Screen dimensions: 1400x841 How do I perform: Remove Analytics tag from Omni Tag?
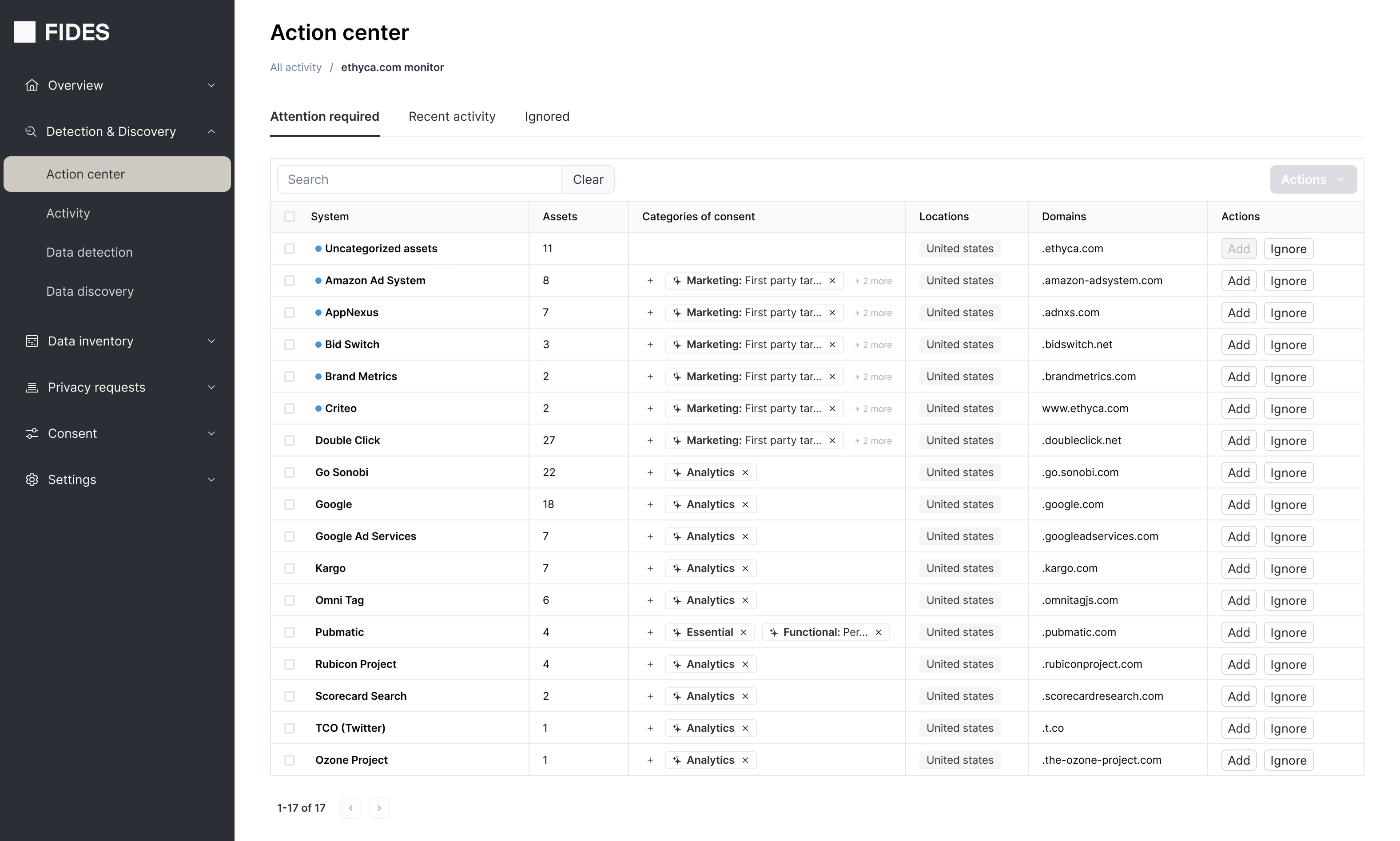745,601
